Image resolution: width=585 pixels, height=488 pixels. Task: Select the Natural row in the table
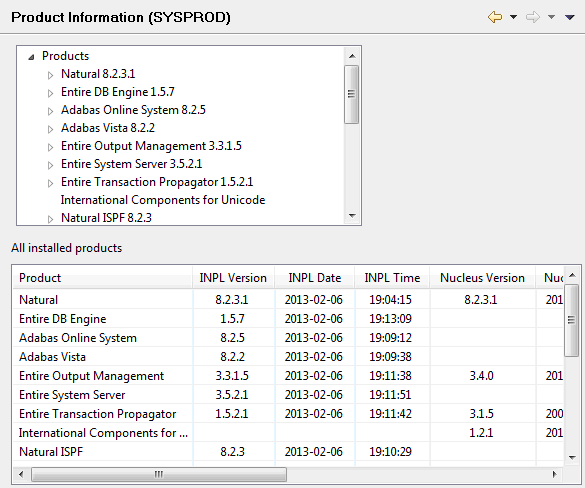(288, 300)
